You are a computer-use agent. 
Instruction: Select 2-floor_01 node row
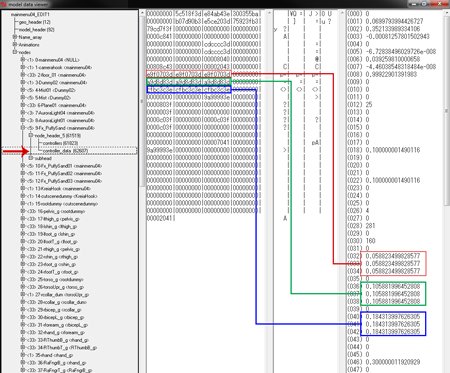coord(56,75)
